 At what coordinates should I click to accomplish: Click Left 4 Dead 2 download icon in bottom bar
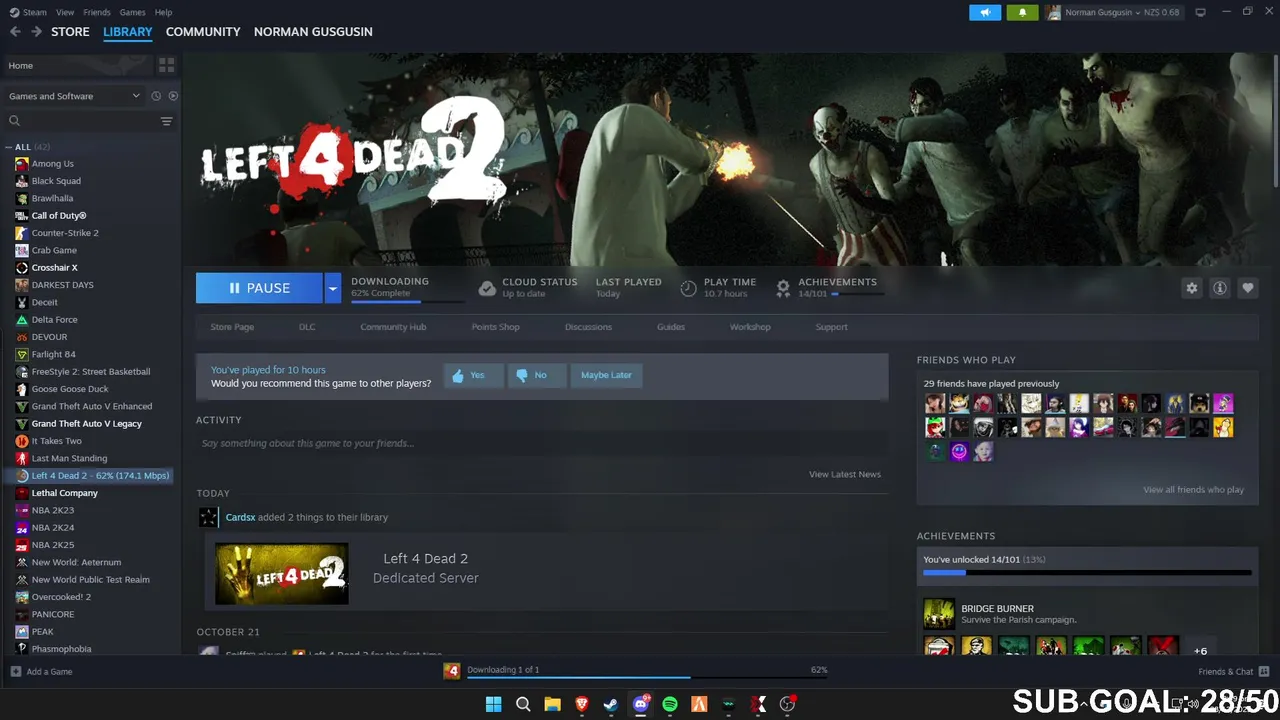tap(452, 670)
